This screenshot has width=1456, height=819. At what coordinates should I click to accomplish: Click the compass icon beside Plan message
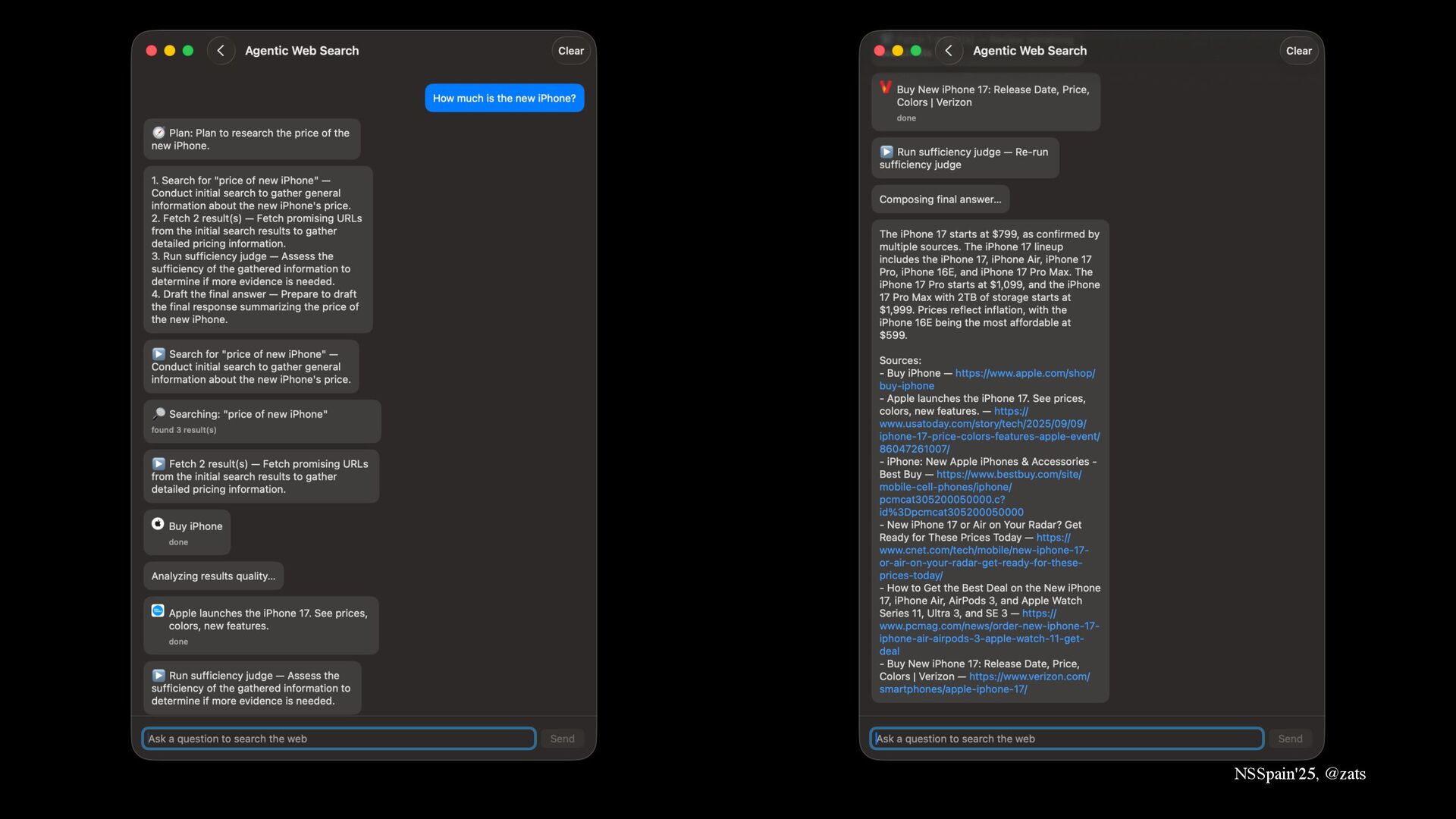(x=158, y=133)
